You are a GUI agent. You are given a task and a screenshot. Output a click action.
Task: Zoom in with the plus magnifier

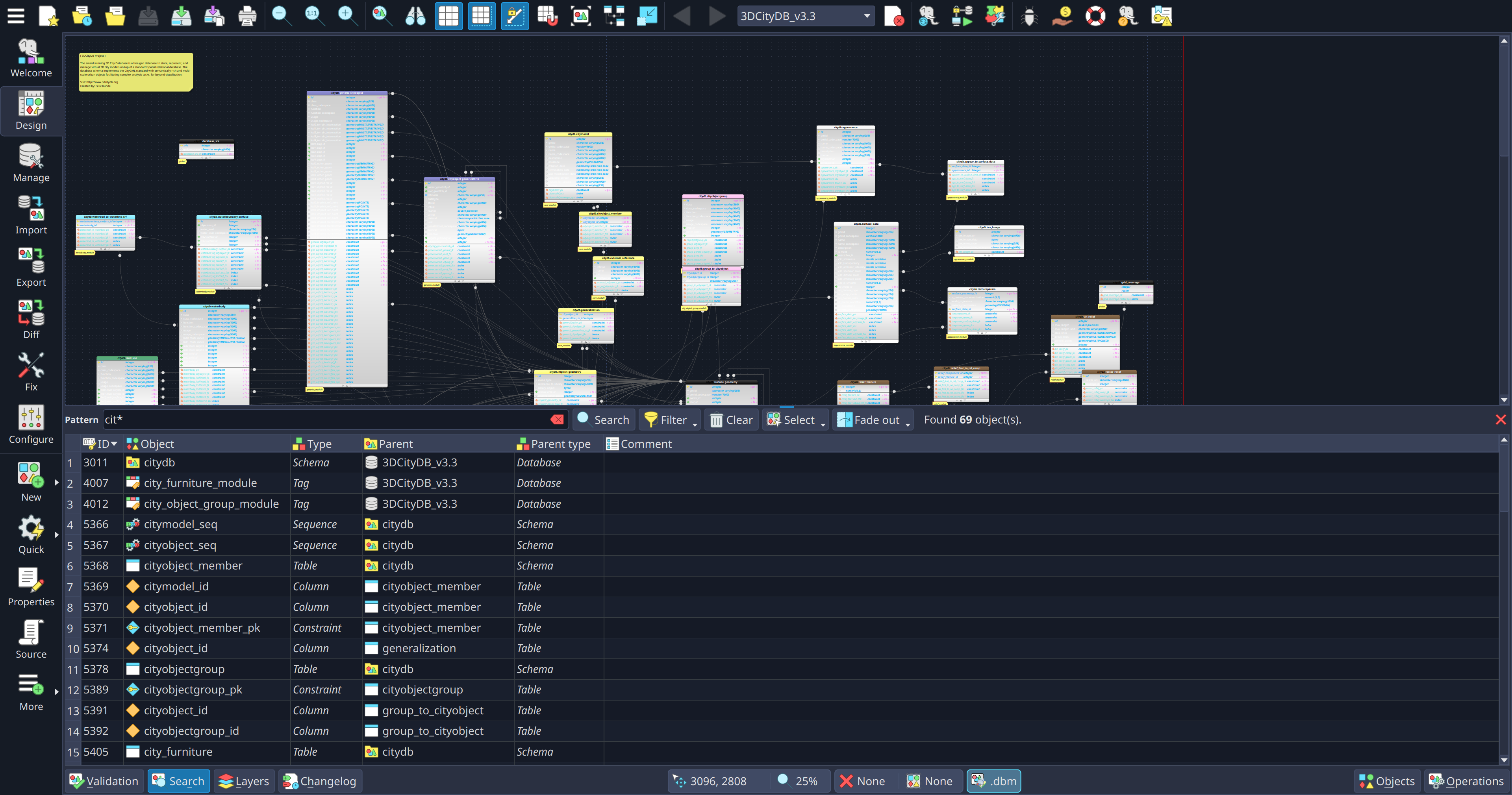coord(347,16)
